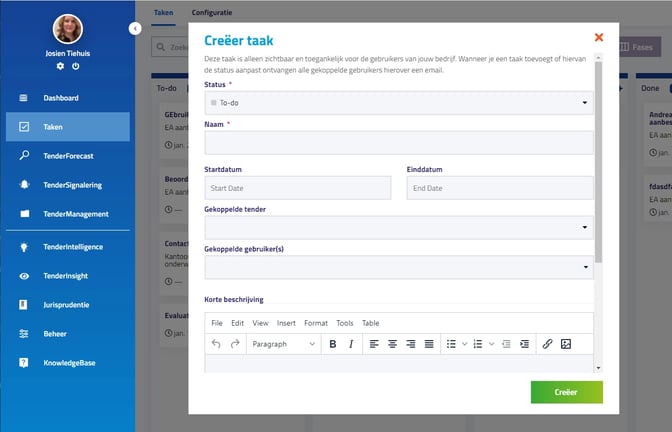672x432 pixels.
Task: Open the editor View menu
Action: 260,323
